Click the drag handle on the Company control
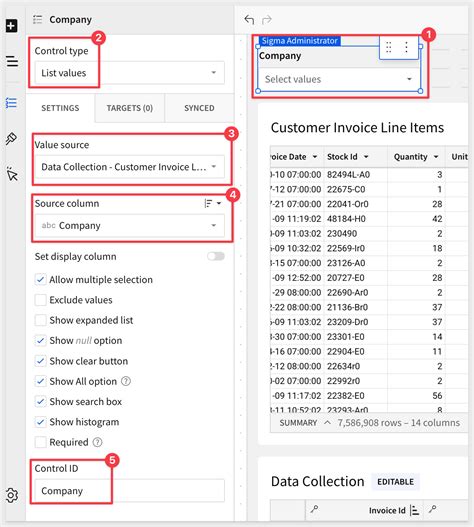474x527 pixels. pyautogui.click(x=389, y=47)
